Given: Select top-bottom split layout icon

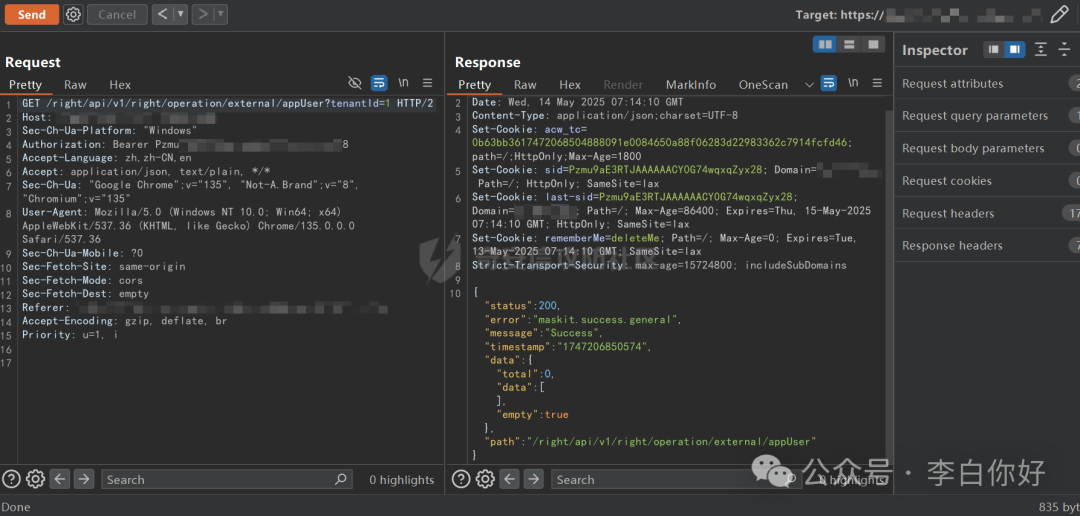Looking at the screenshot, I should tap(849, 45).
